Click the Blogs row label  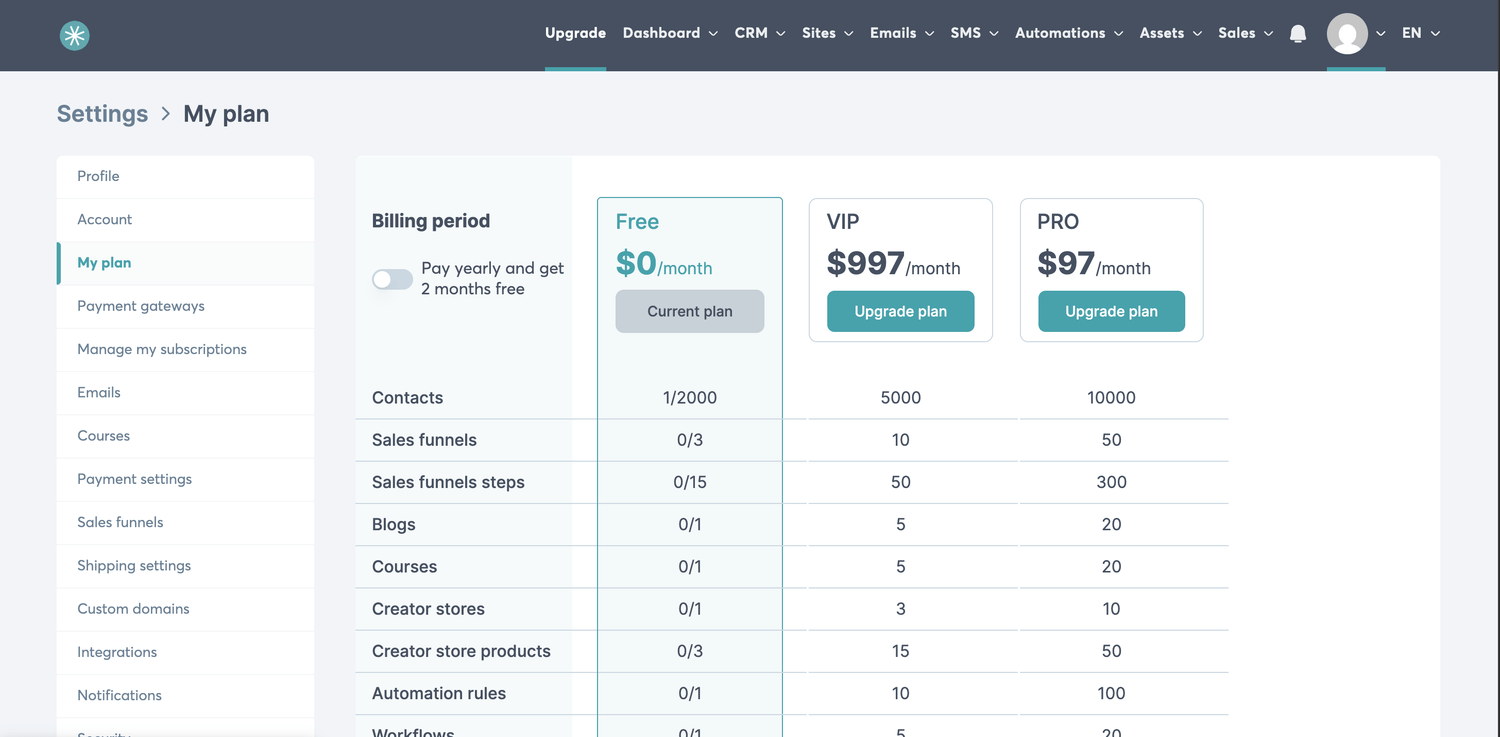point(393,524)
